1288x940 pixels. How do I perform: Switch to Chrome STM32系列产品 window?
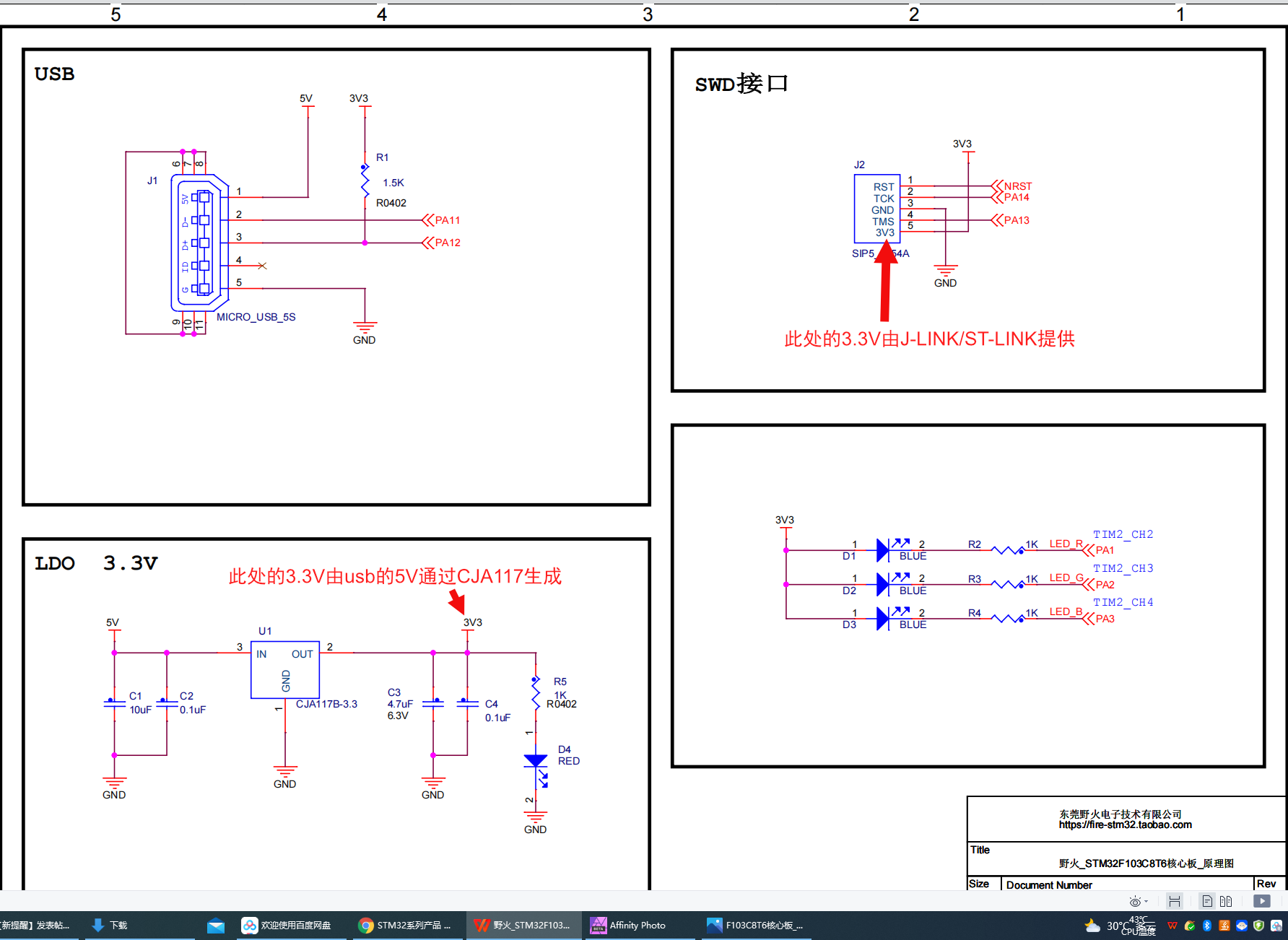(x=406, y=926)
